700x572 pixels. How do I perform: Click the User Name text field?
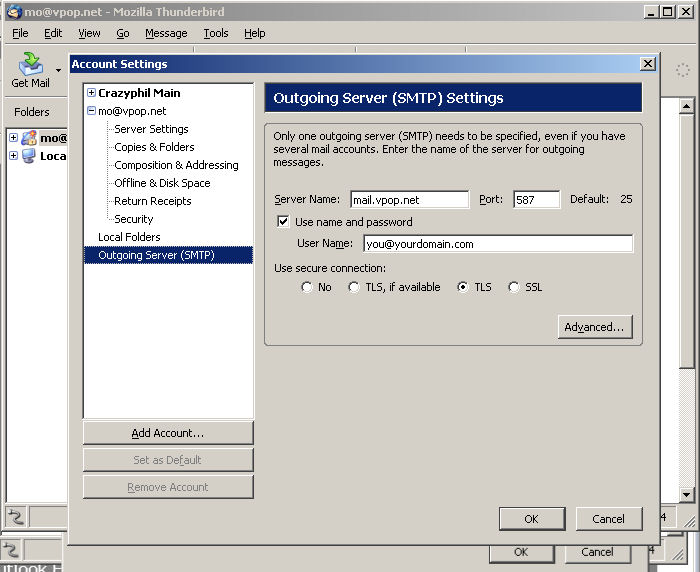click(x=497, y=244)
